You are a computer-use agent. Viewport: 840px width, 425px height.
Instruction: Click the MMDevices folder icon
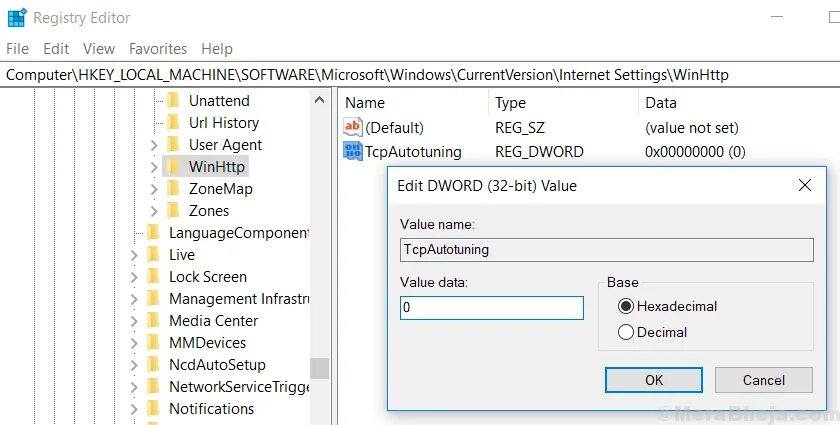tap(153, 342)
